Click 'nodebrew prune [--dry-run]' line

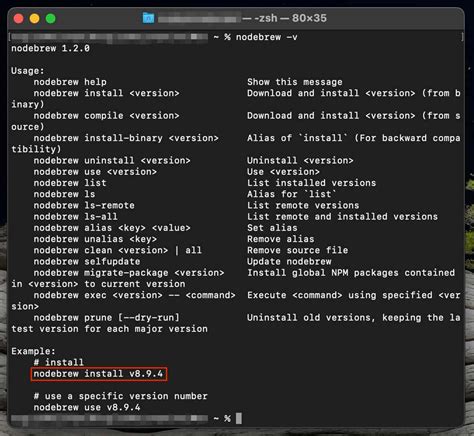coord(106,318)
